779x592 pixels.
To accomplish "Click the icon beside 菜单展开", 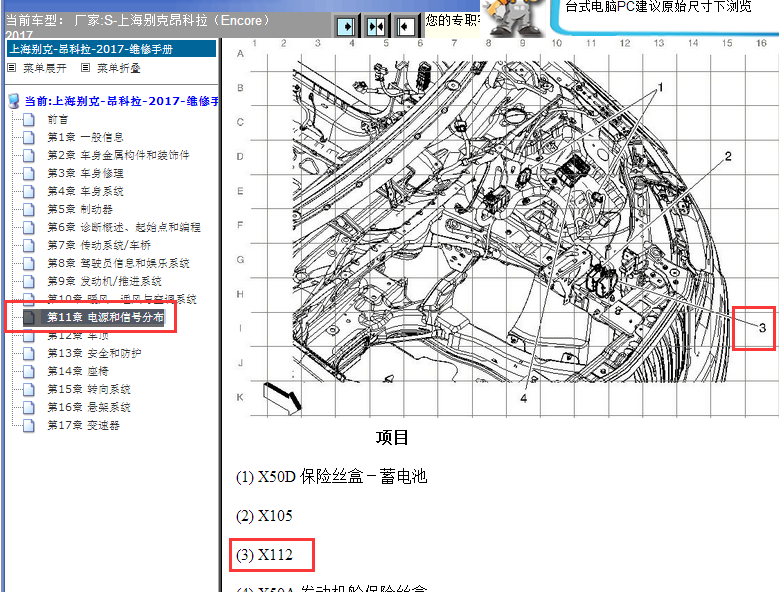I will coord(12,68).
